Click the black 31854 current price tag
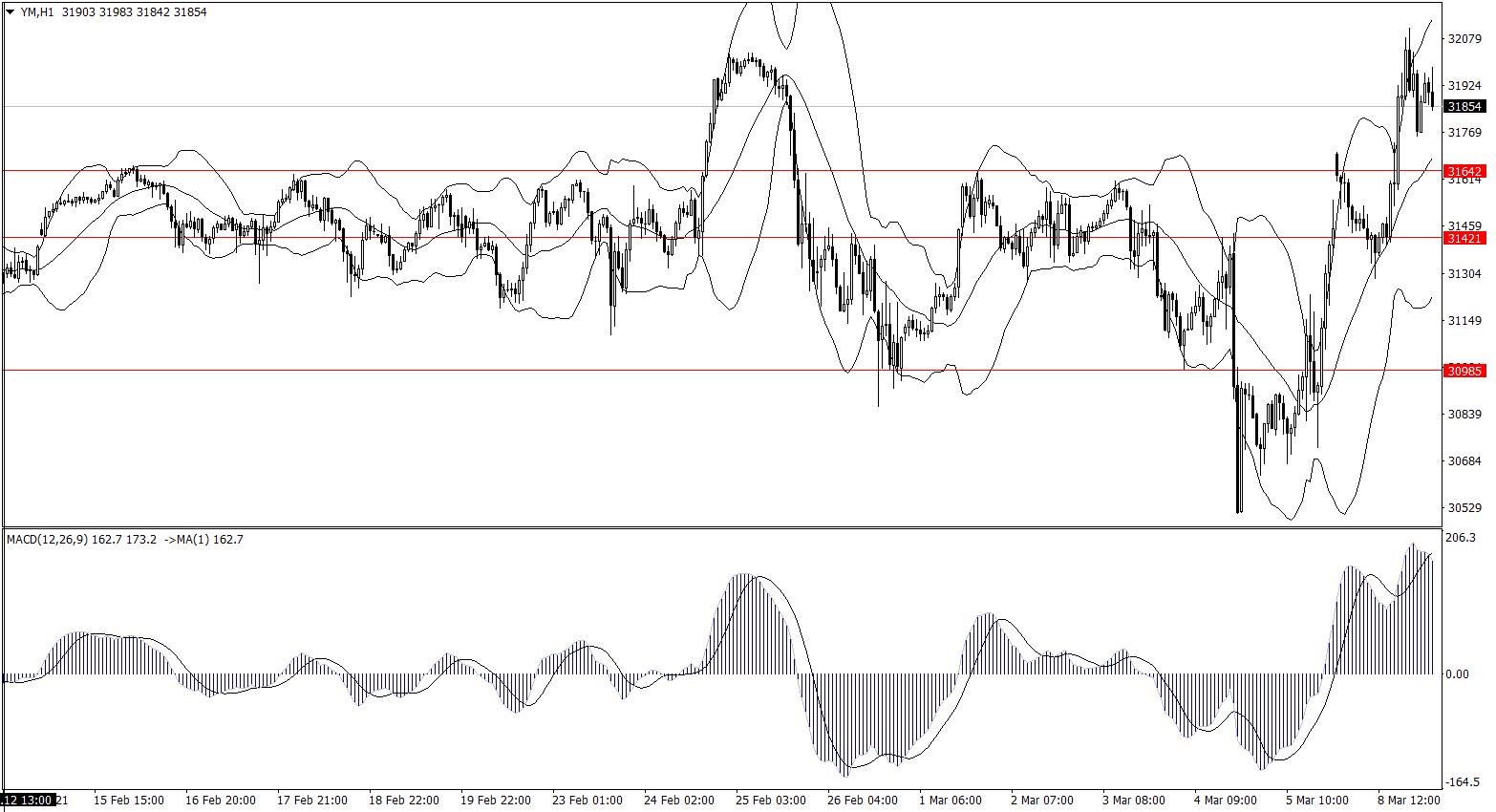The image size is (1496, 812). pyautogui.click(x=1464, y=107)
